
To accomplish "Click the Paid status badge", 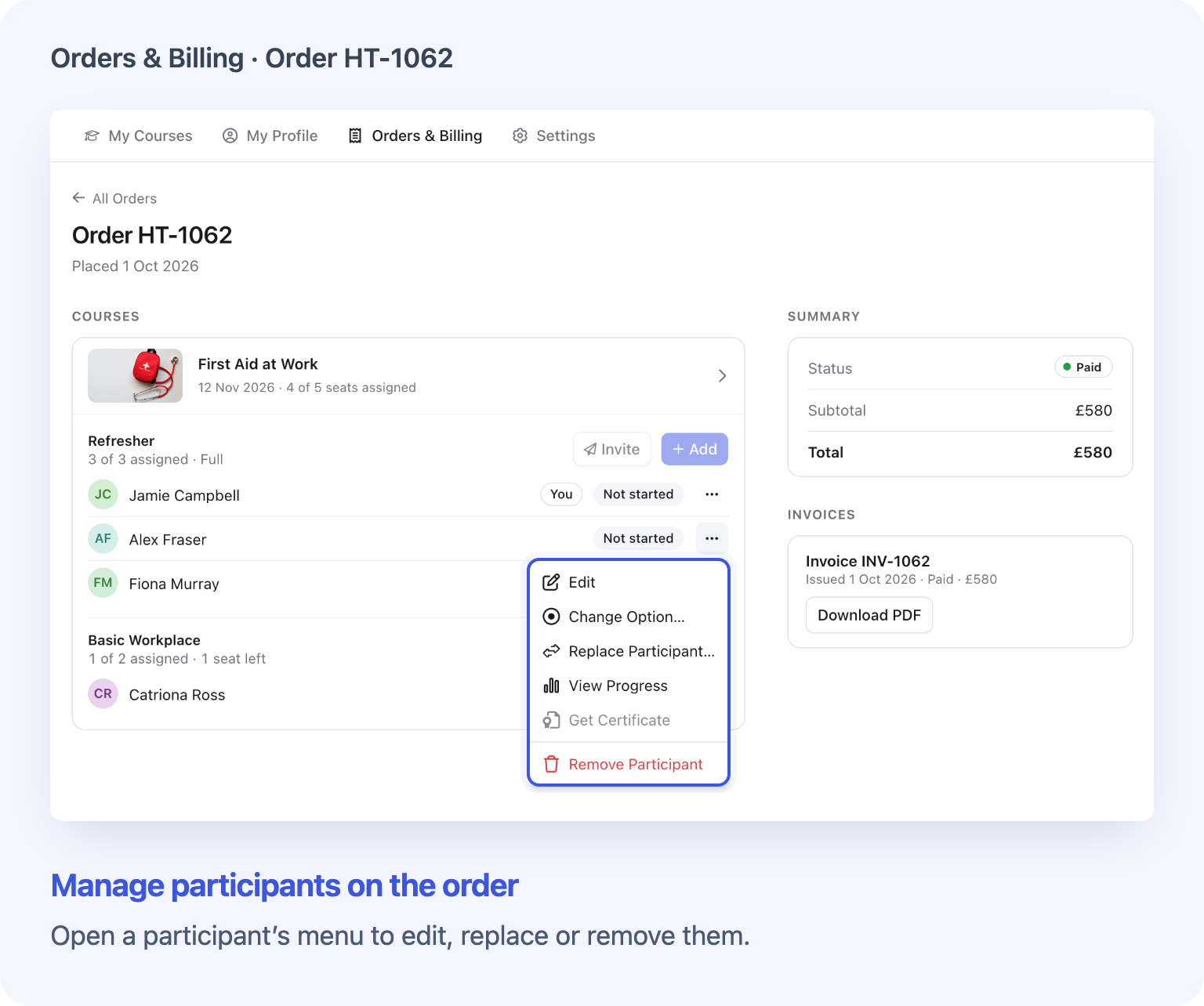I will click(x=1083, y=367).
